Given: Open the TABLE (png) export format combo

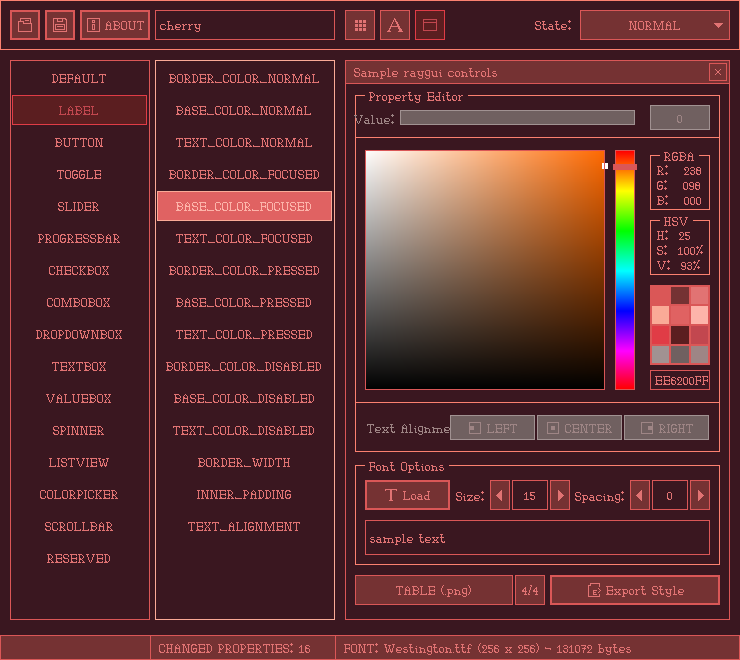Looking at the screenshot, I should 433,590.
